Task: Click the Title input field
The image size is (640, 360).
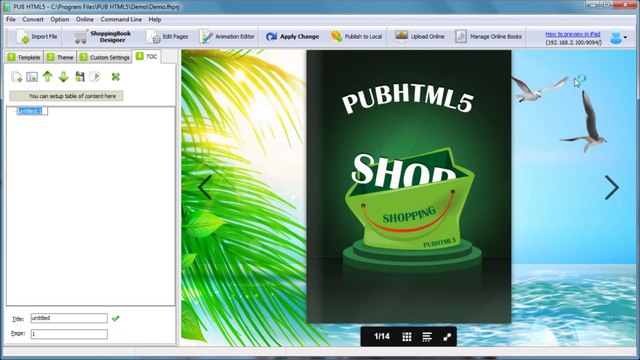Action: click(x=69, y=318)
